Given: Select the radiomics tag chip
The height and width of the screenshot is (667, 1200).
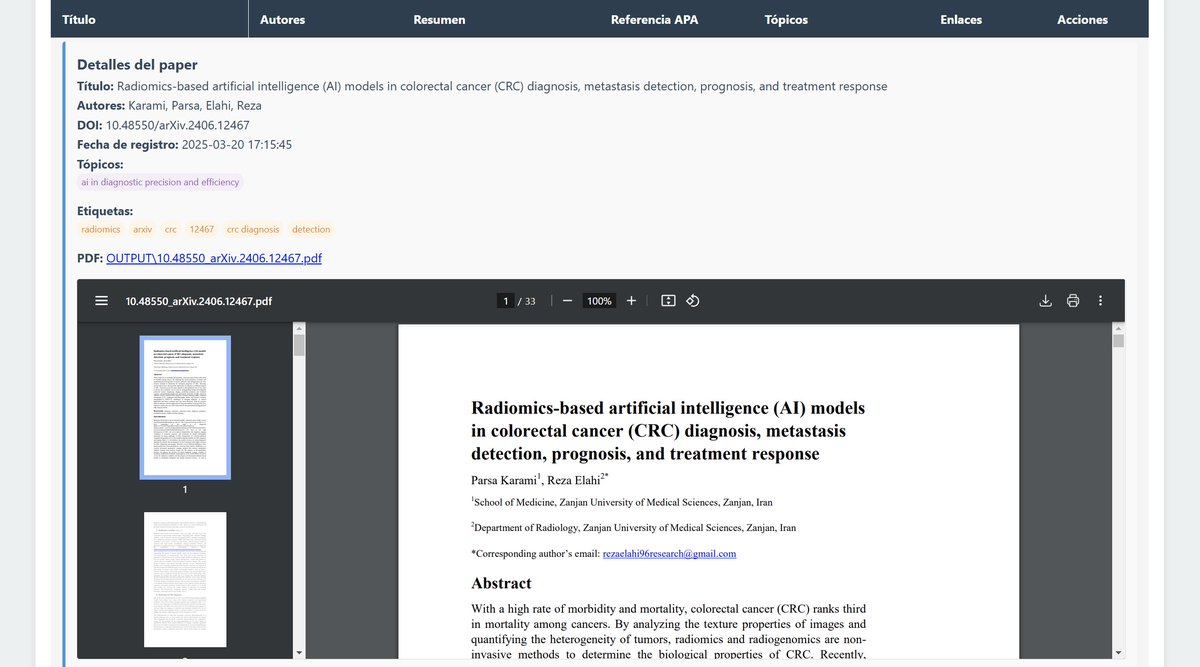Looking at the screenshot, I should (100, 229).
